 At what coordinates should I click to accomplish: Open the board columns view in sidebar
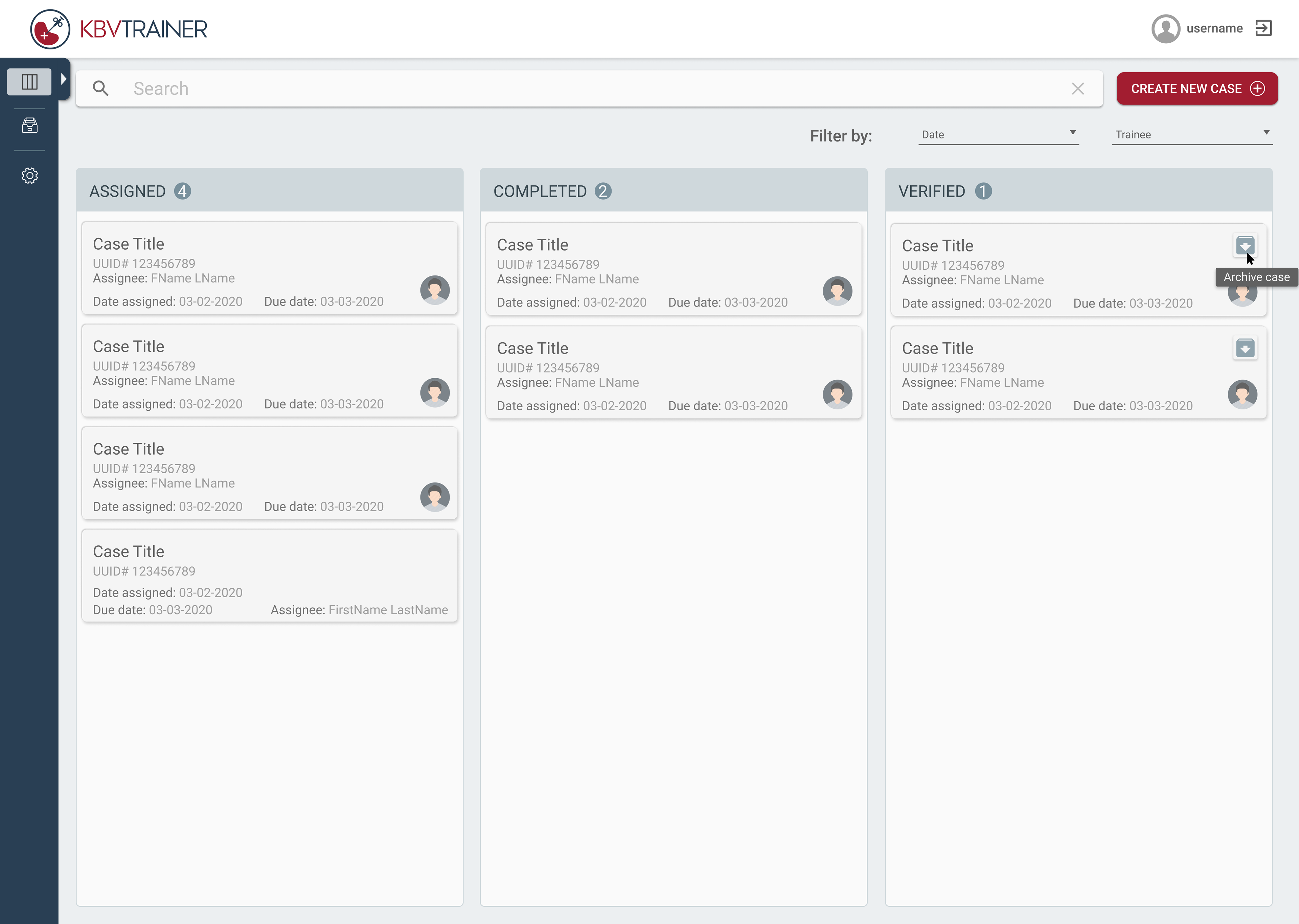29,82
